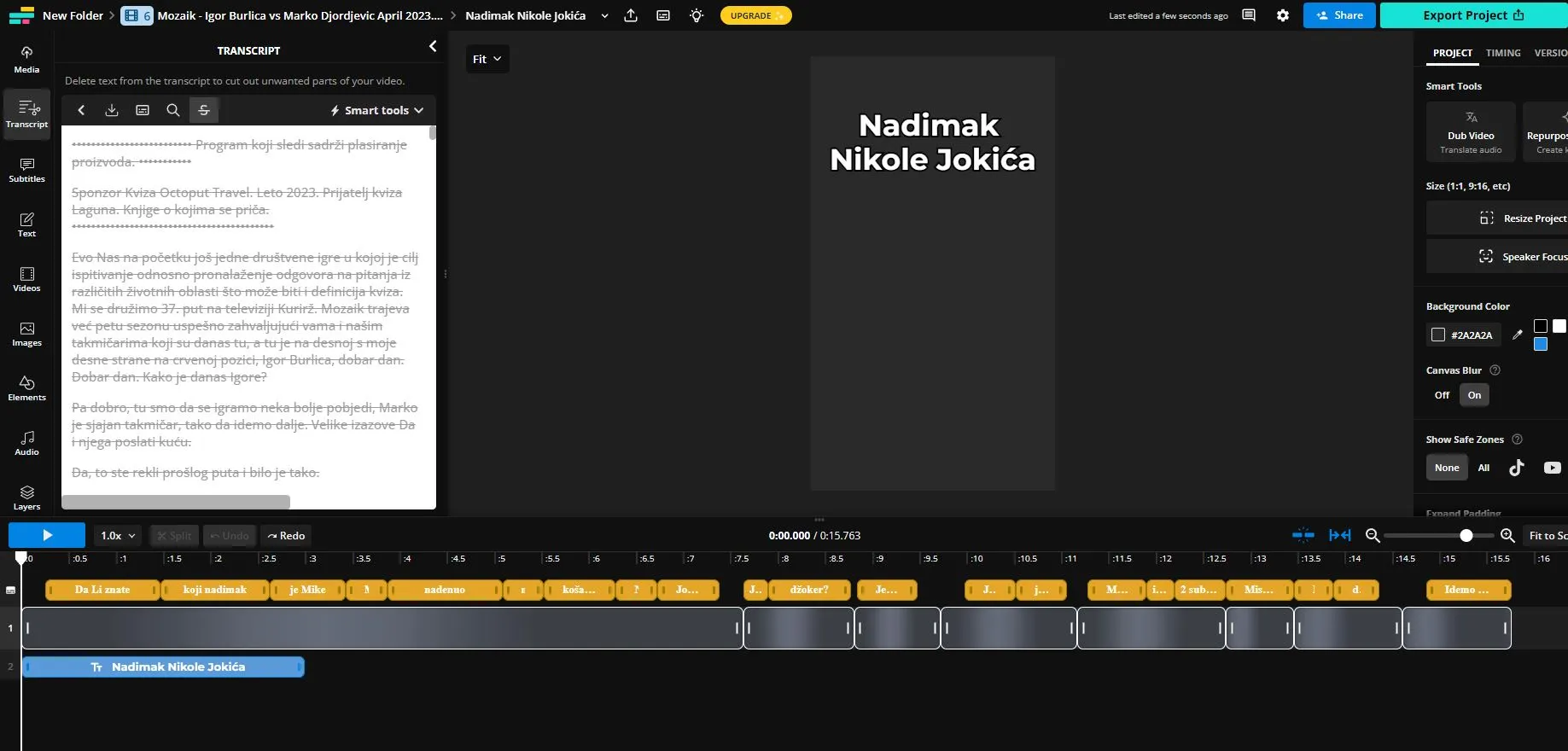Click the Redo button

[286, 535]
